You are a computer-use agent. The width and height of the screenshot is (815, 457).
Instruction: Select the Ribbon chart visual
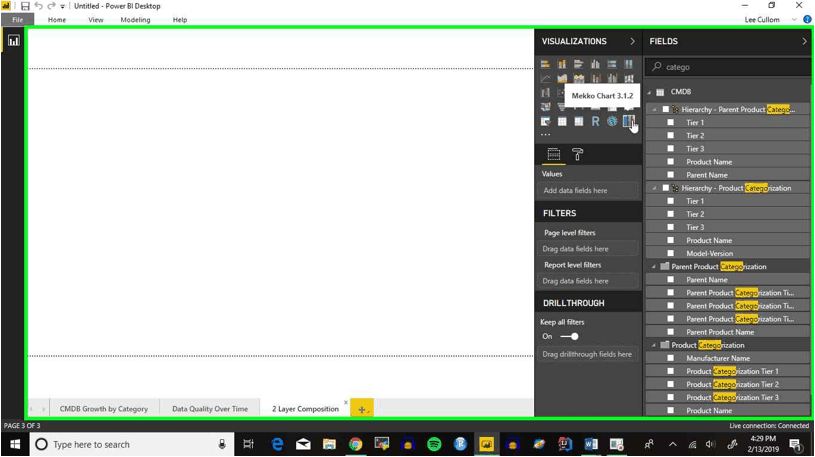pyautogui.click(x=629, y=79)
